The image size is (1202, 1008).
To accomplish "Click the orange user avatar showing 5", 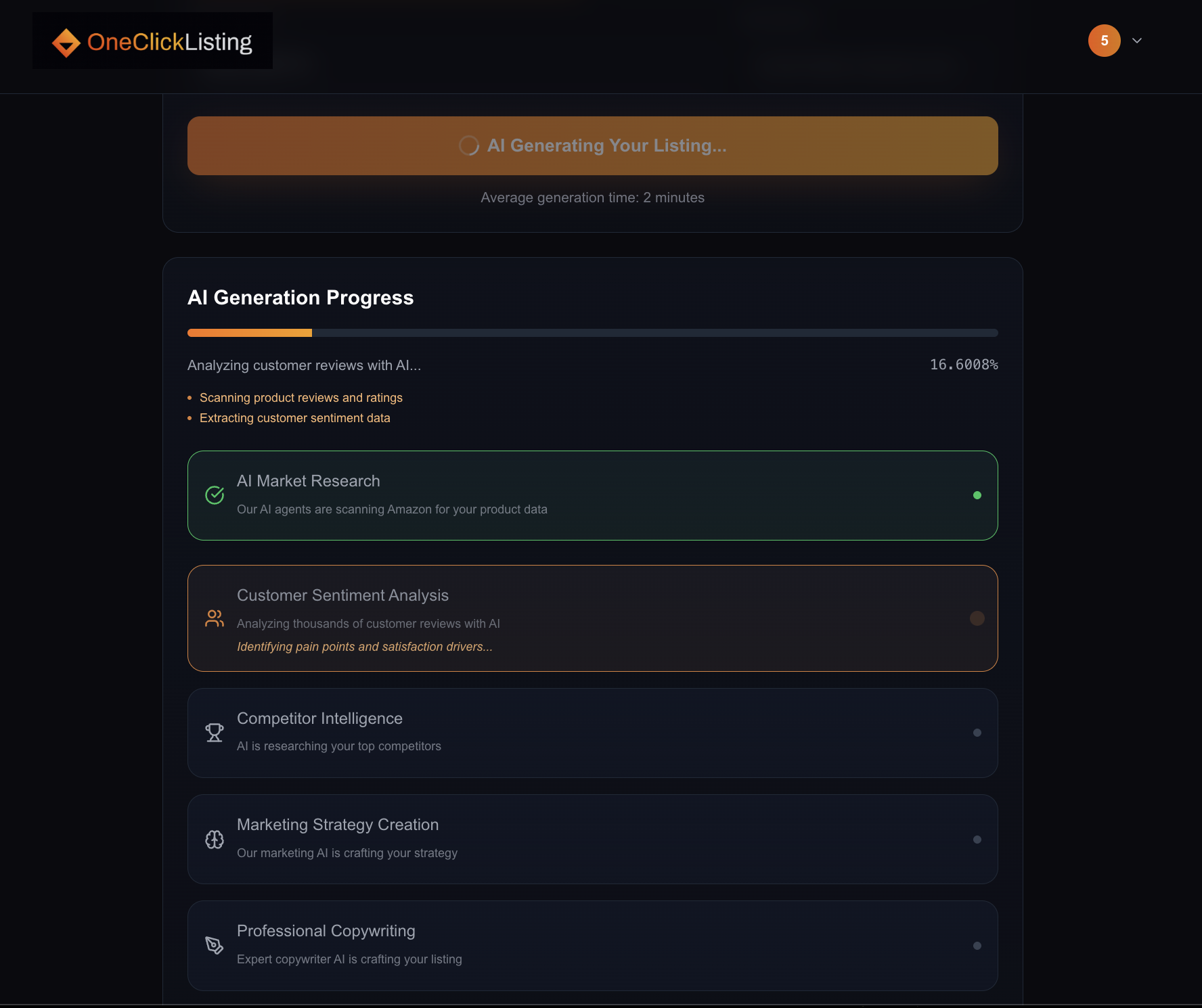I will click(x=1104, y=41).
